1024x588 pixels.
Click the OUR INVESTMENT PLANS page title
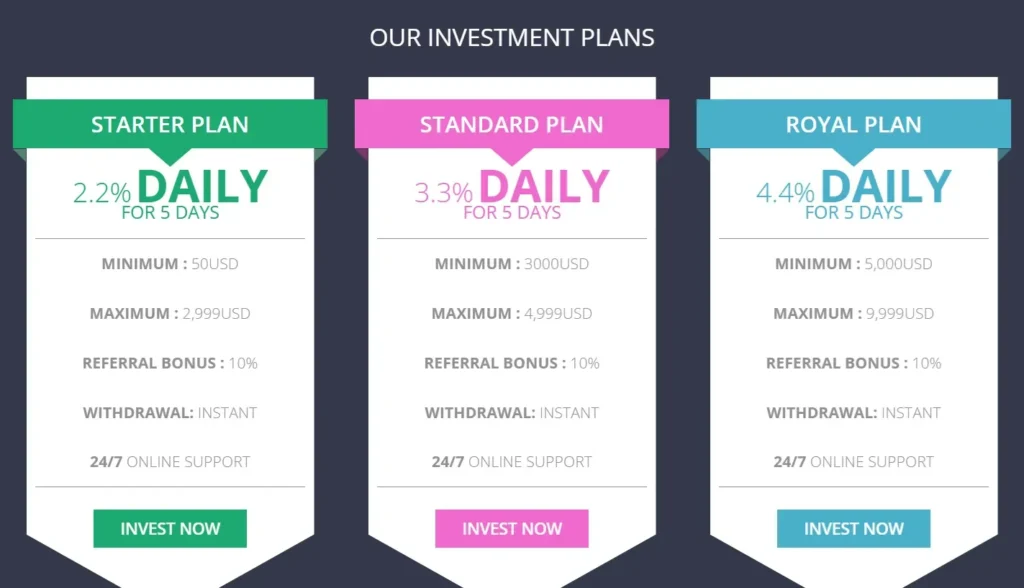click(512, 37)
